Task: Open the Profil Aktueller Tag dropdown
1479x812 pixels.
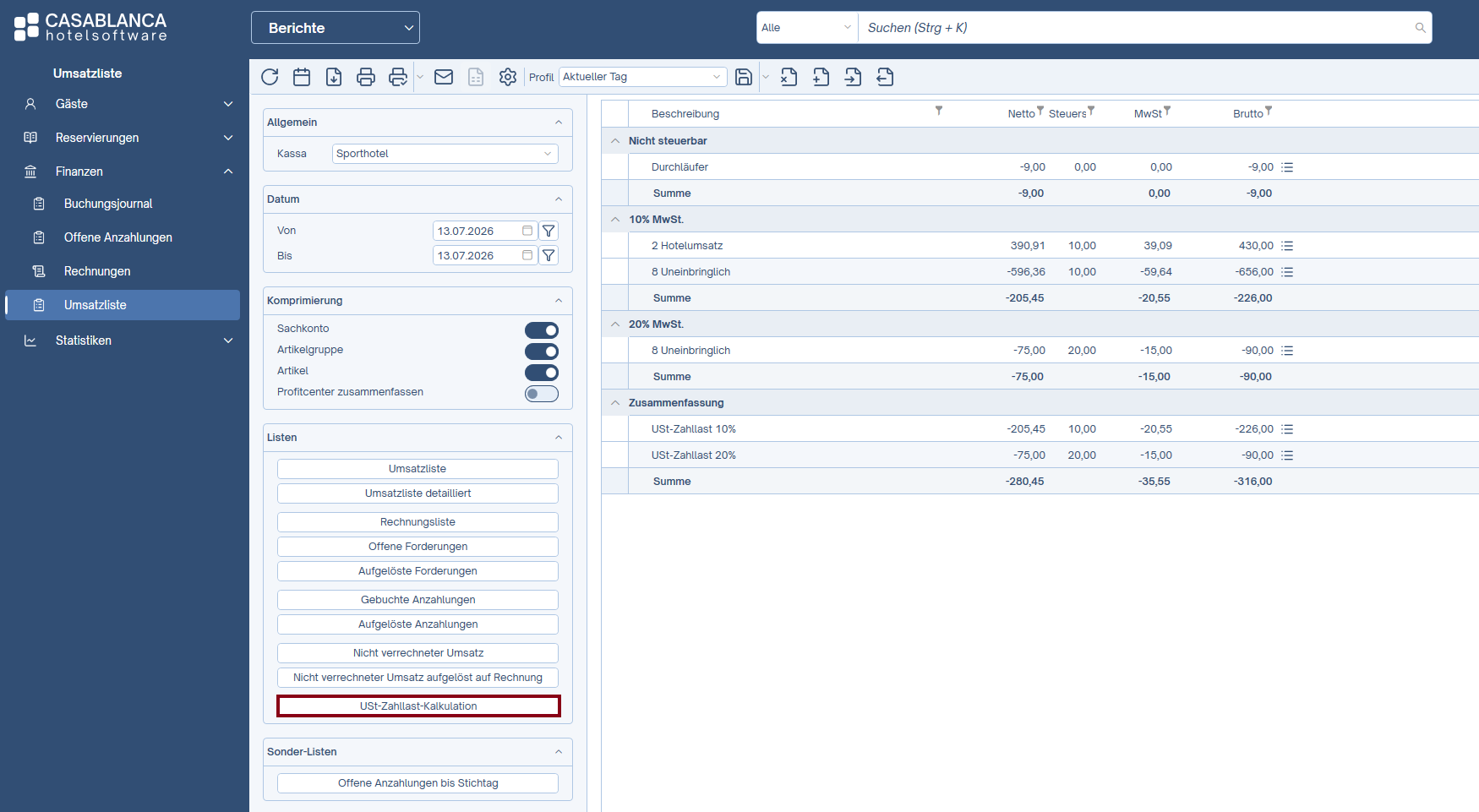Action: (x=642, y=77)
